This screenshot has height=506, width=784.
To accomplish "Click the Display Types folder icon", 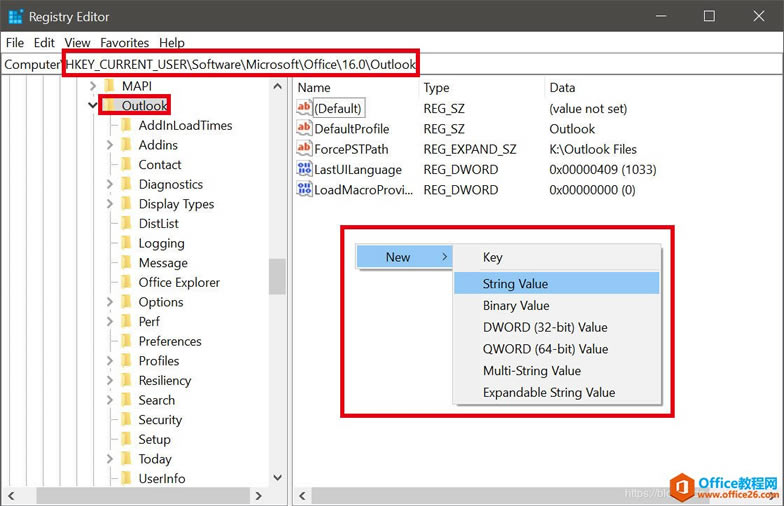I will click(x=126, y=204).
